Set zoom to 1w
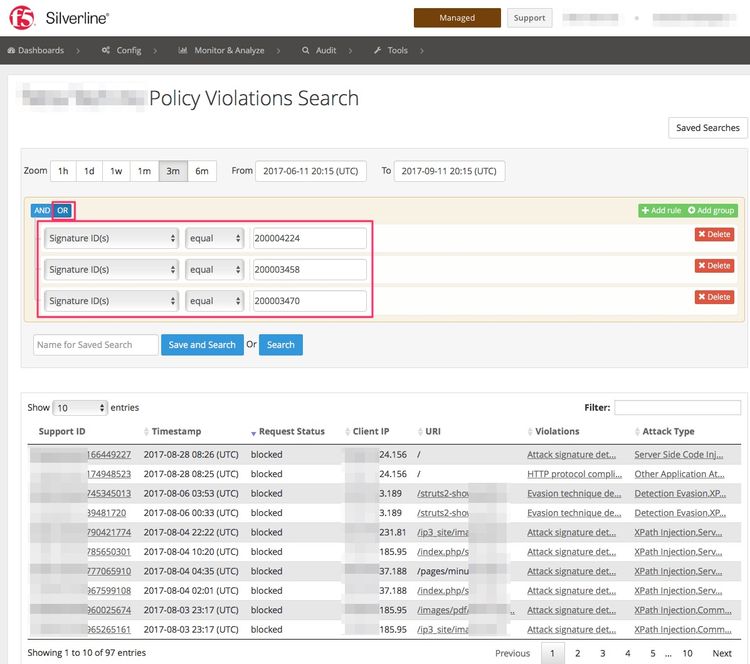 click(x=116, y=171)
